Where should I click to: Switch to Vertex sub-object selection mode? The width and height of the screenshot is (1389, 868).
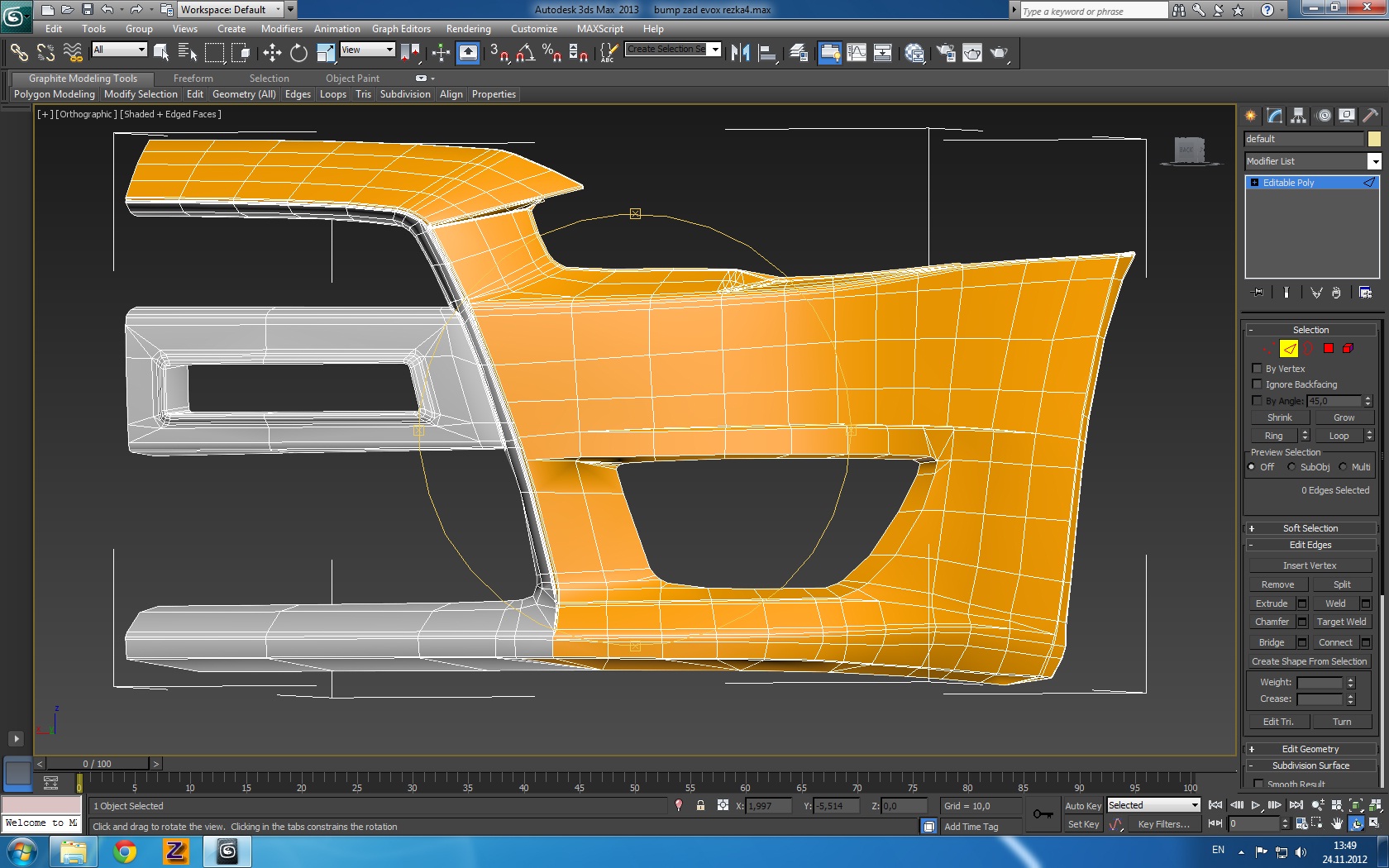1268,348
